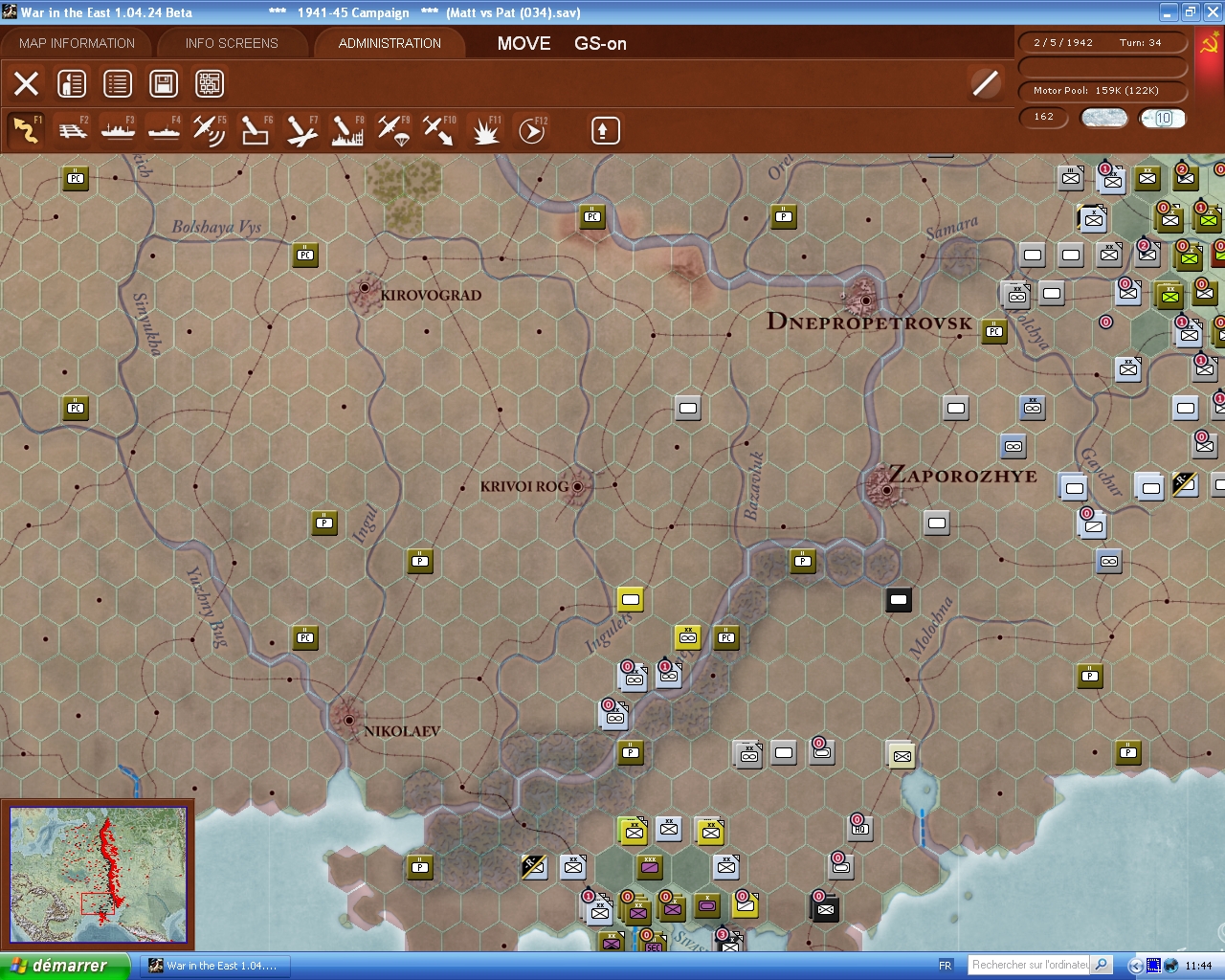1225x980 pixels.
Task: Select the black unit counter south of Zaporozhye
Action: (x=899, y=600)
